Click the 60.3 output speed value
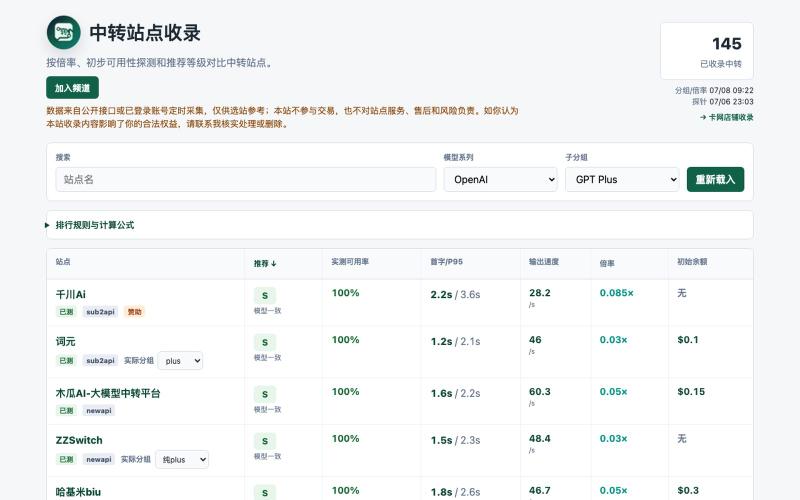This screenshot has height=500, width=800. click(x=539, y=392)
